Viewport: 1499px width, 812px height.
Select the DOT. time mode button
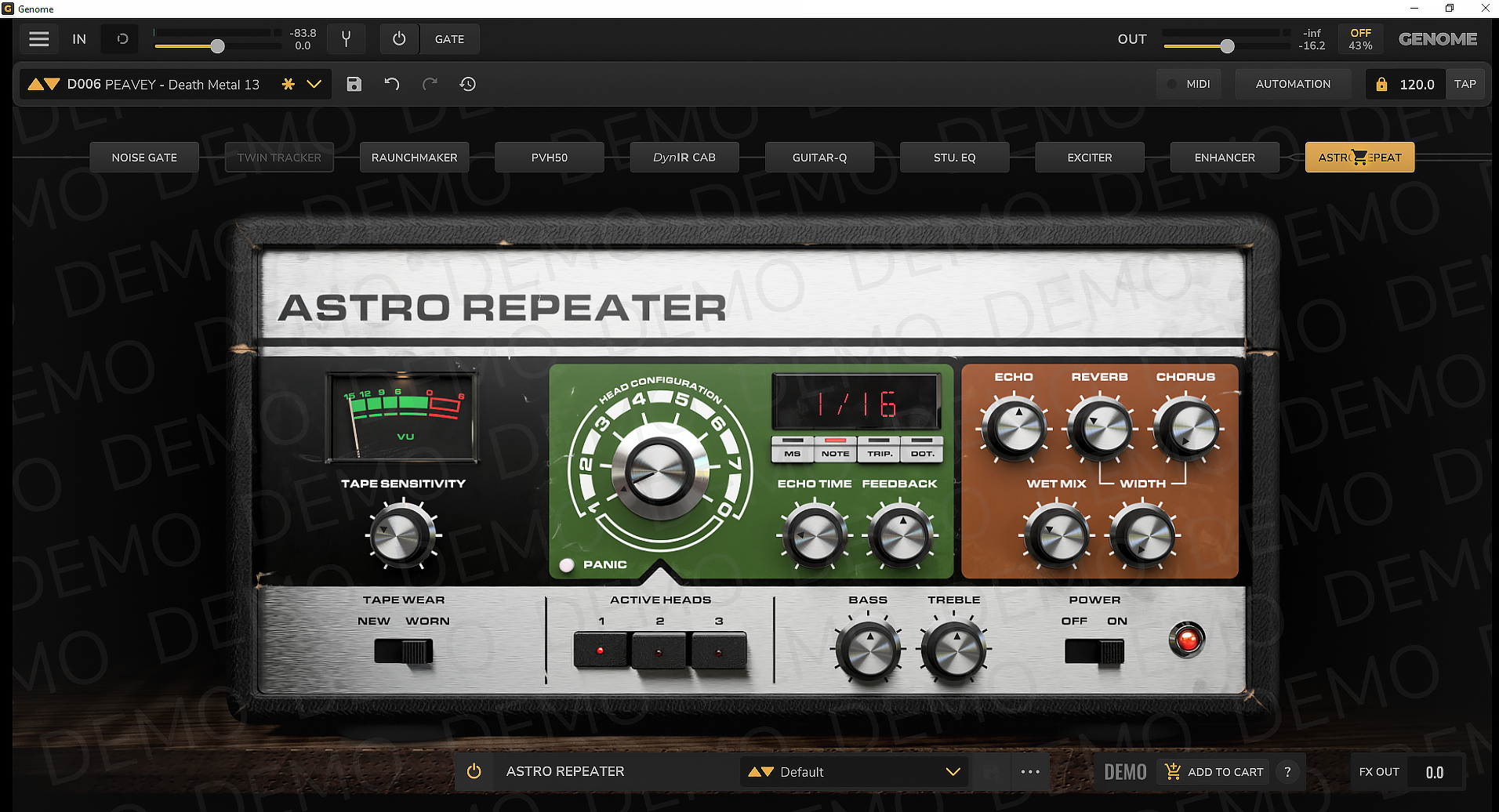tap(922, 450)
